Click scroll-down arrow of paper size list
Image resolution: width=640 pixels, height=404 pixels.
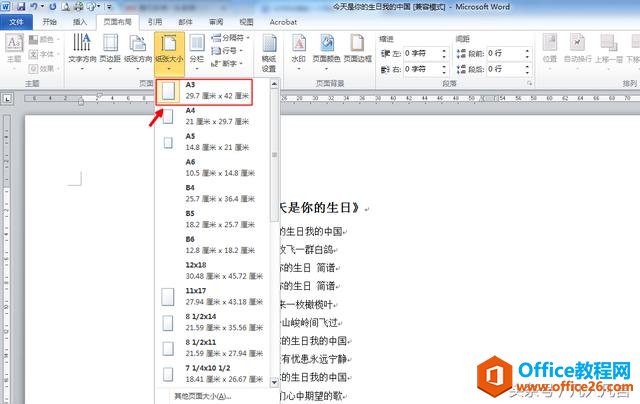[x=274, y=382]
